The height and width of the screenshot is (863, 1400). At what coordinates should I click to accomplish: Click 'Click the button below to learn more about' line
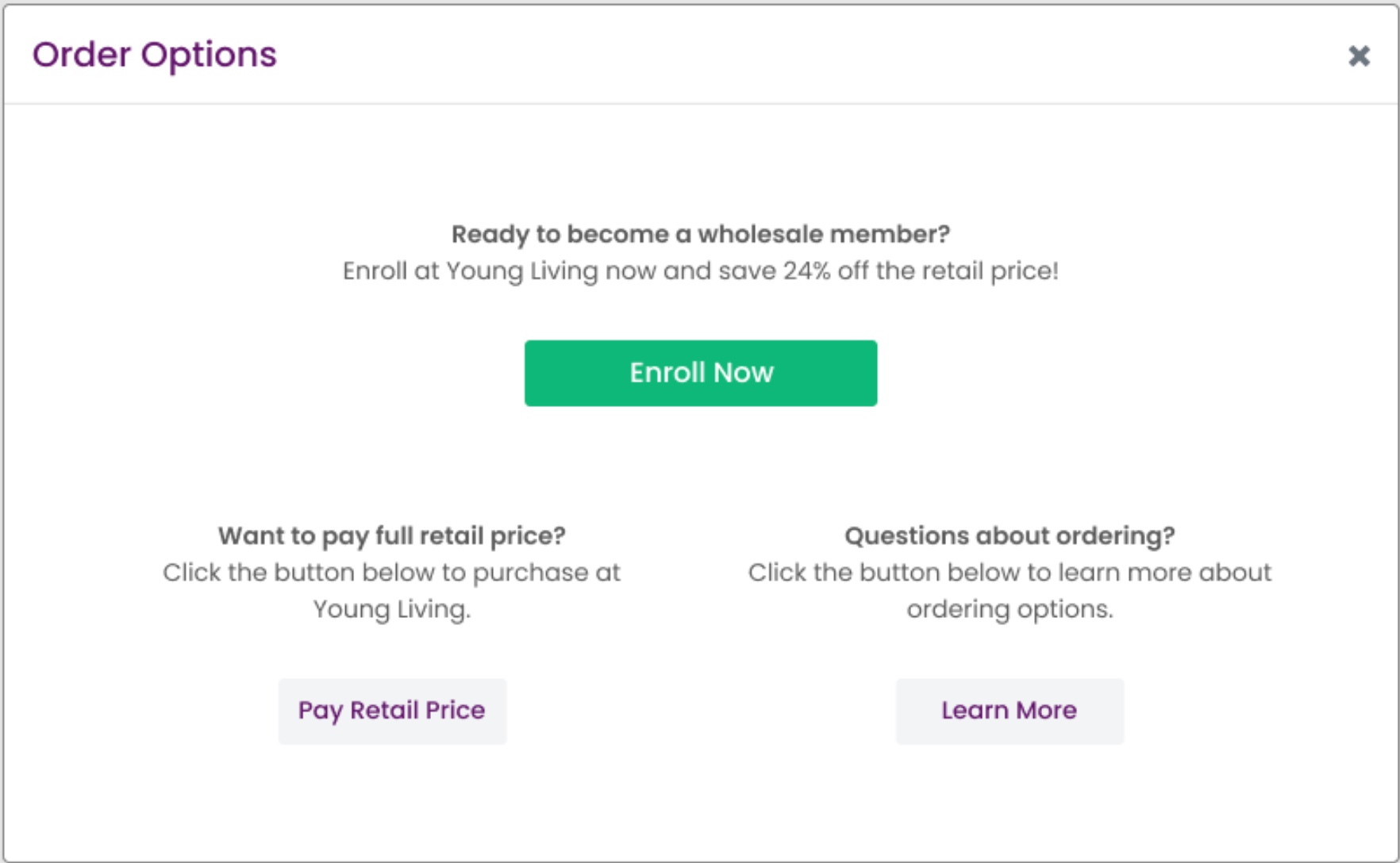click(x=1009, y=573)
